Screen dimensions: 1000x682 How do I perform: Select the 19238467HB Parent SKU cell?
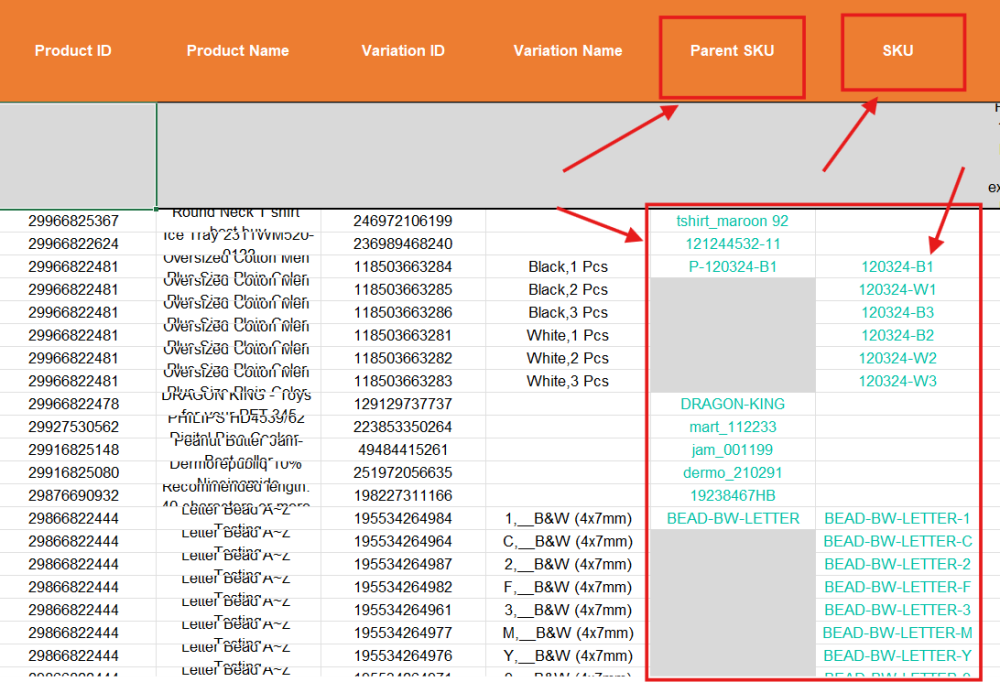click(x=732, y=496)
